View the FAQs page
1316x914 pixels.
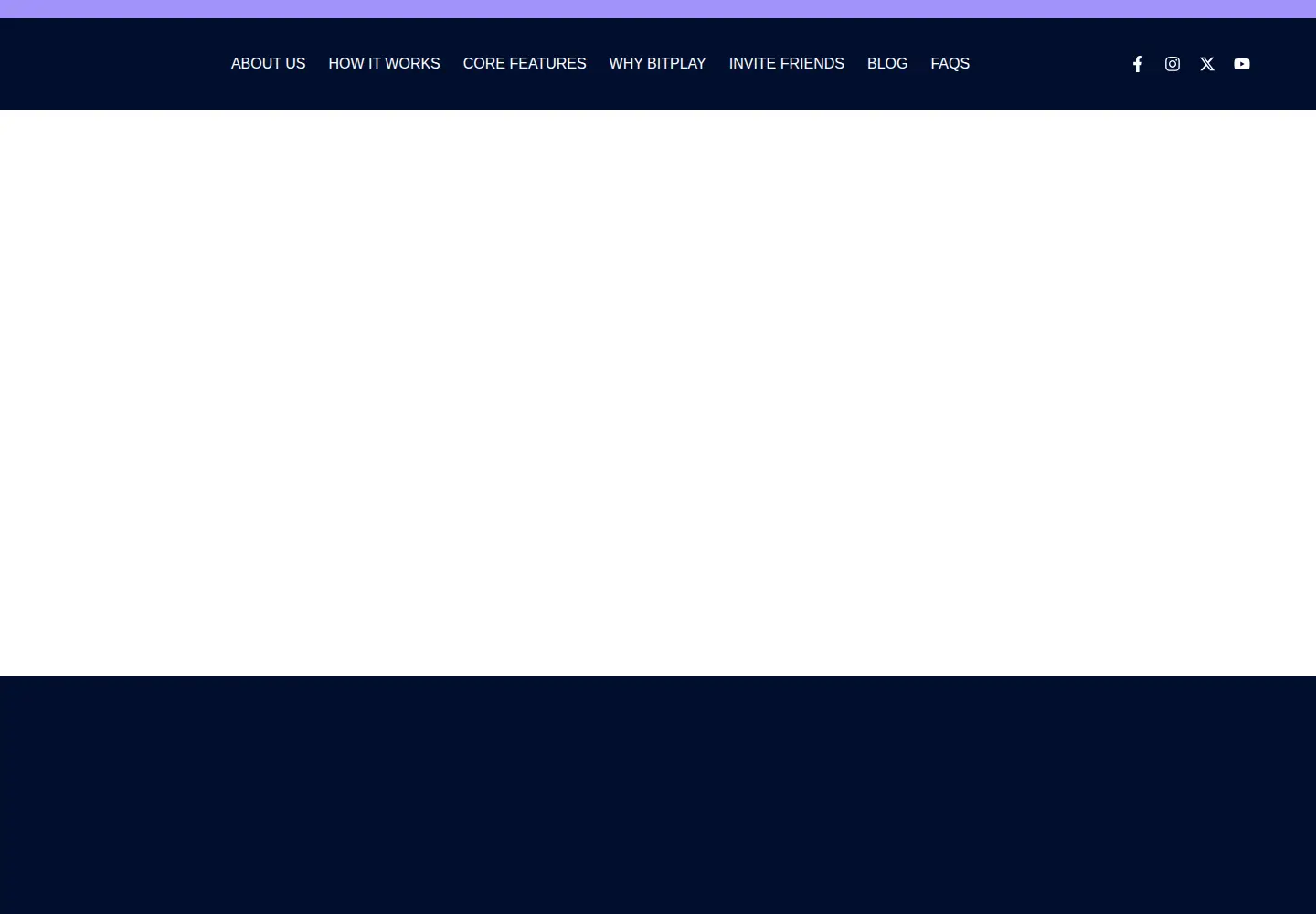950,64
